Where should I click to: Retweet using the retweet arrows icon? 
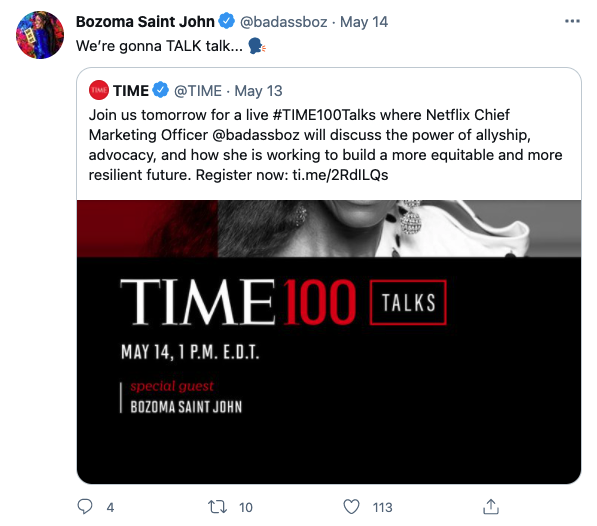click(x=217, y=507)
